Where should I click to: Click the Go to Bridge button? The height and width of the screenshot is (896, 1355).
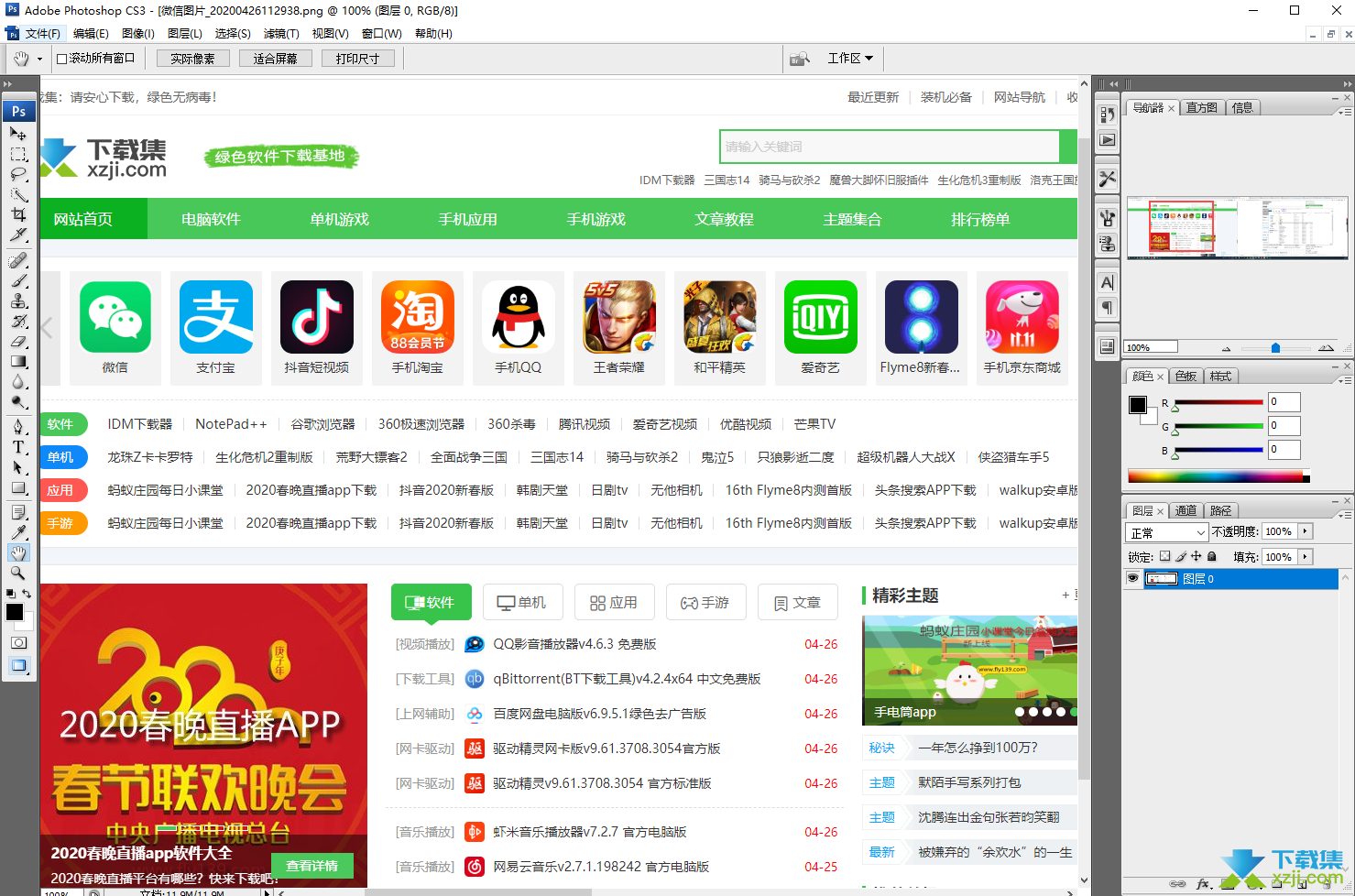(x=799, y=59)
